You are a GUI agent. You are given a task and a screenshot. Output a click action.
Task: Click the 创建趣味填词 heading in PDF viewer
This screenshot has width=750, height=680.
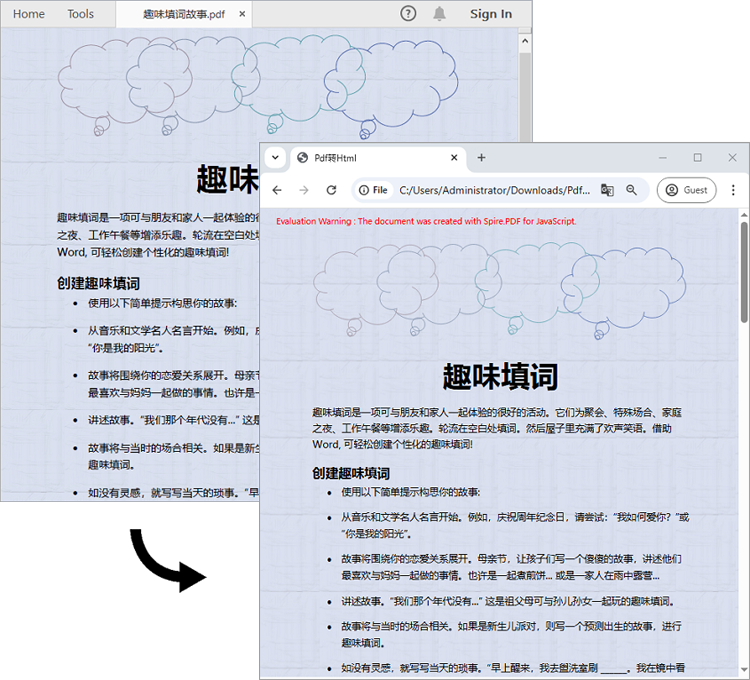[98, 283]
